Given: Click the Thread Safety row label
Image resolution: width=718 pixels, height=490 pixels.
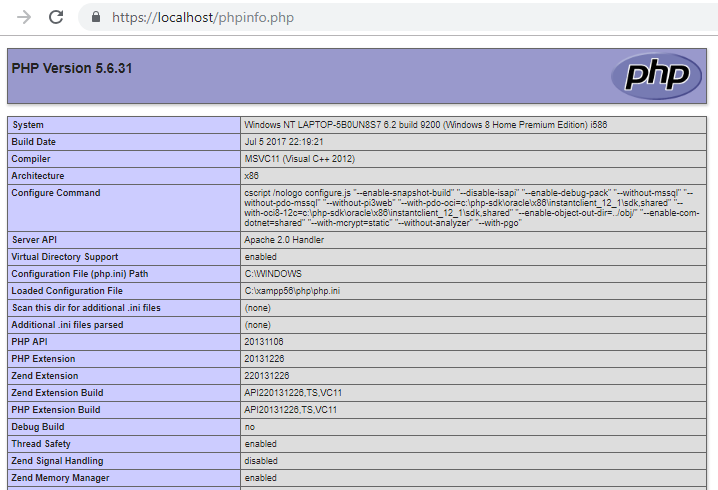Looking at the screenshot, I should tap(41, 444).
